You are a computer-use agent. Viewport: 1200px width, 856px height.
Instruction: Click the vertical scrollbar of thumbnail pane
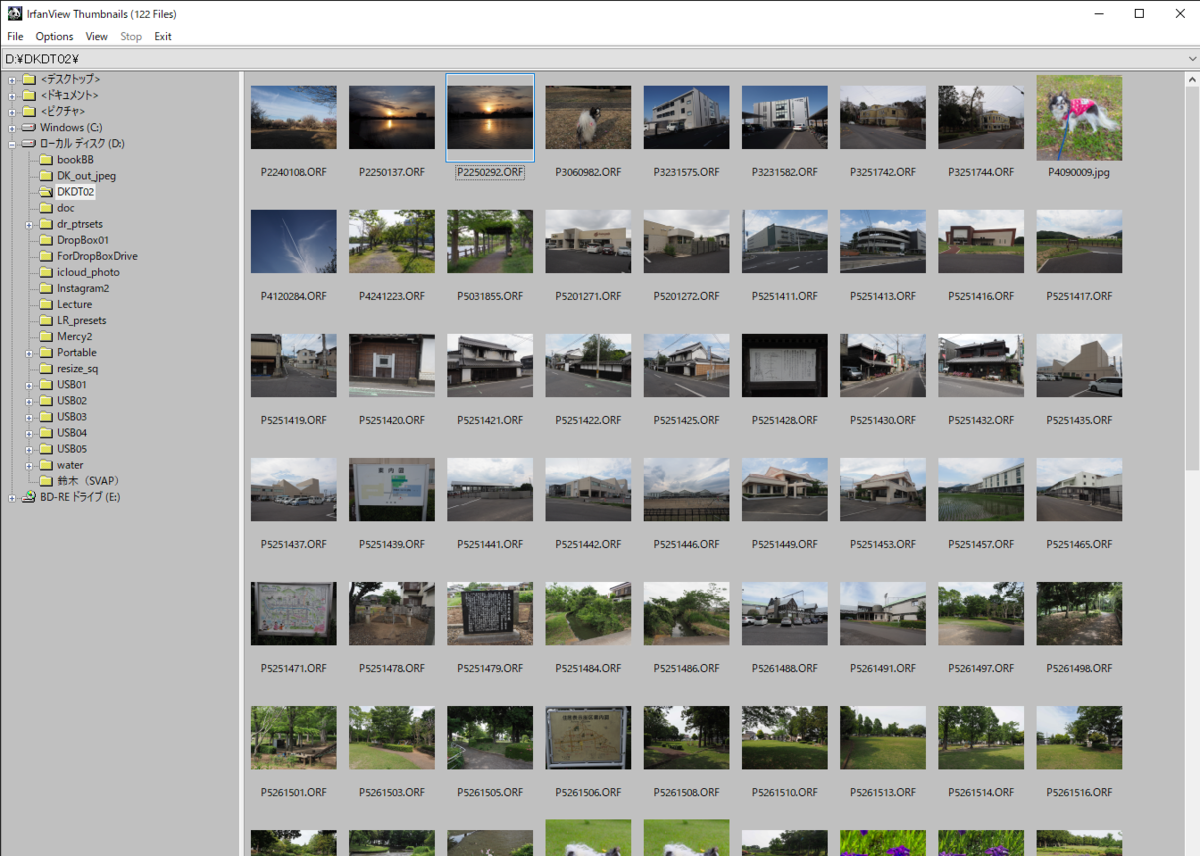(1192, 463)
